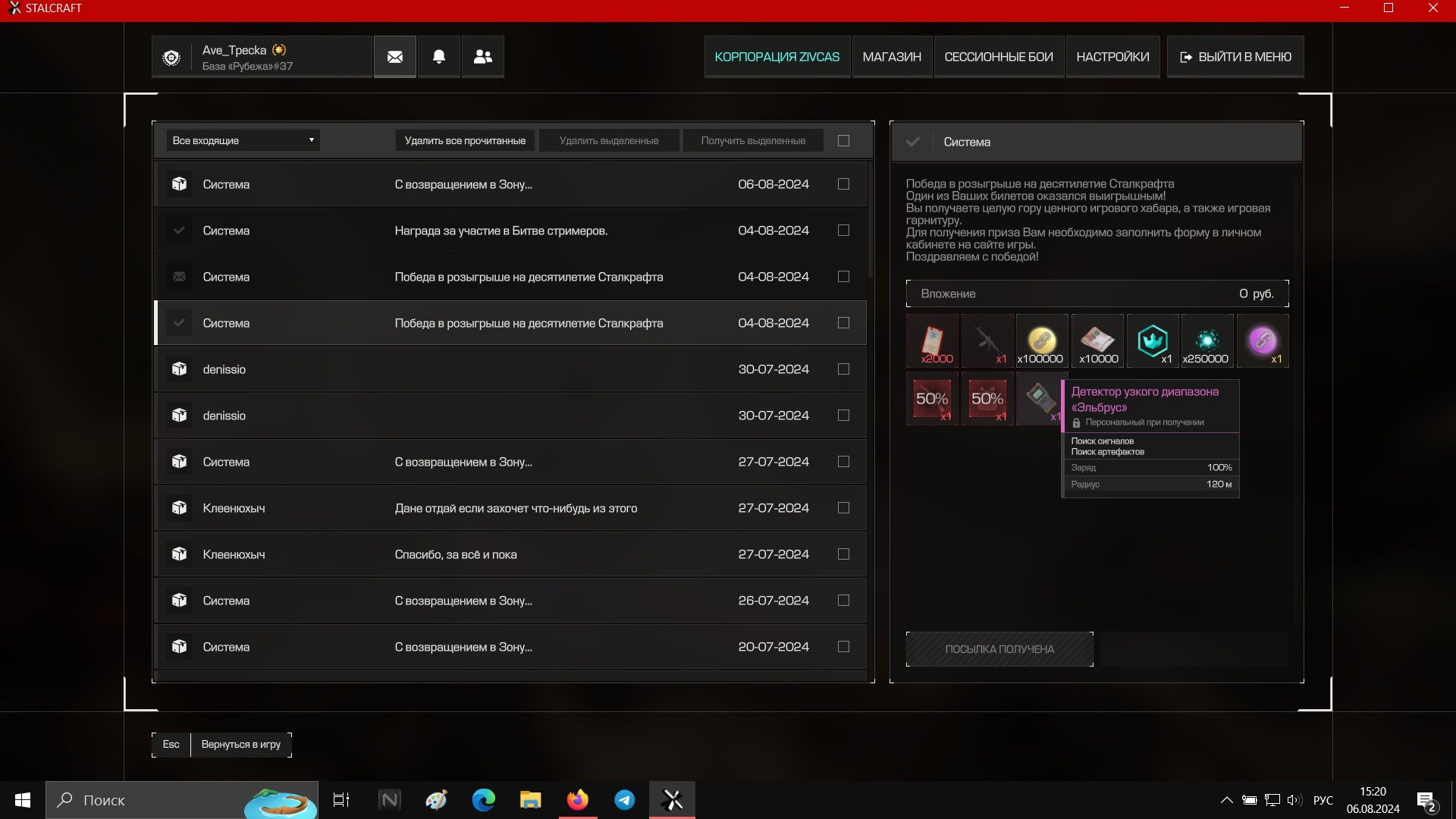Open File Explorer from the taskbar
The image size is (1456, 819).
[530, 800]
